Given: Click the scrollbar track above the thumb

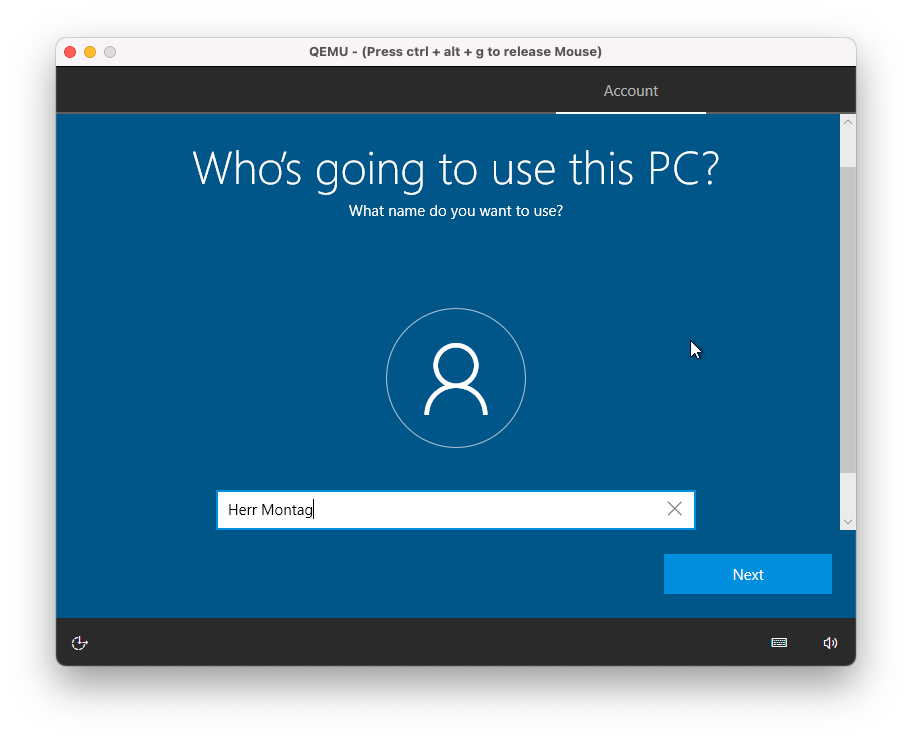Looking at the screenshot, I should click(x=848, y=148).
